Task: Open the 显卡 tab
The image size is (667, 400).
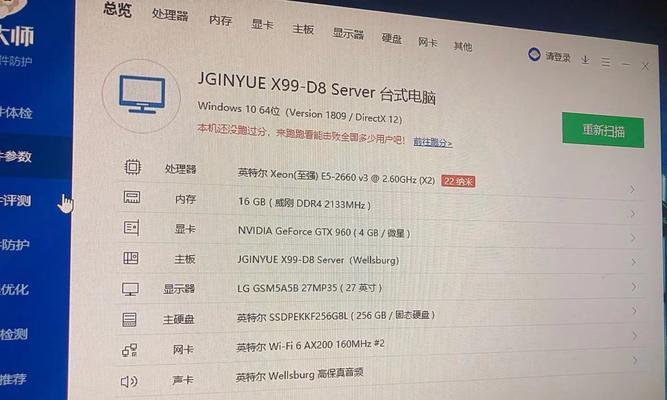Action: (262, 25)
